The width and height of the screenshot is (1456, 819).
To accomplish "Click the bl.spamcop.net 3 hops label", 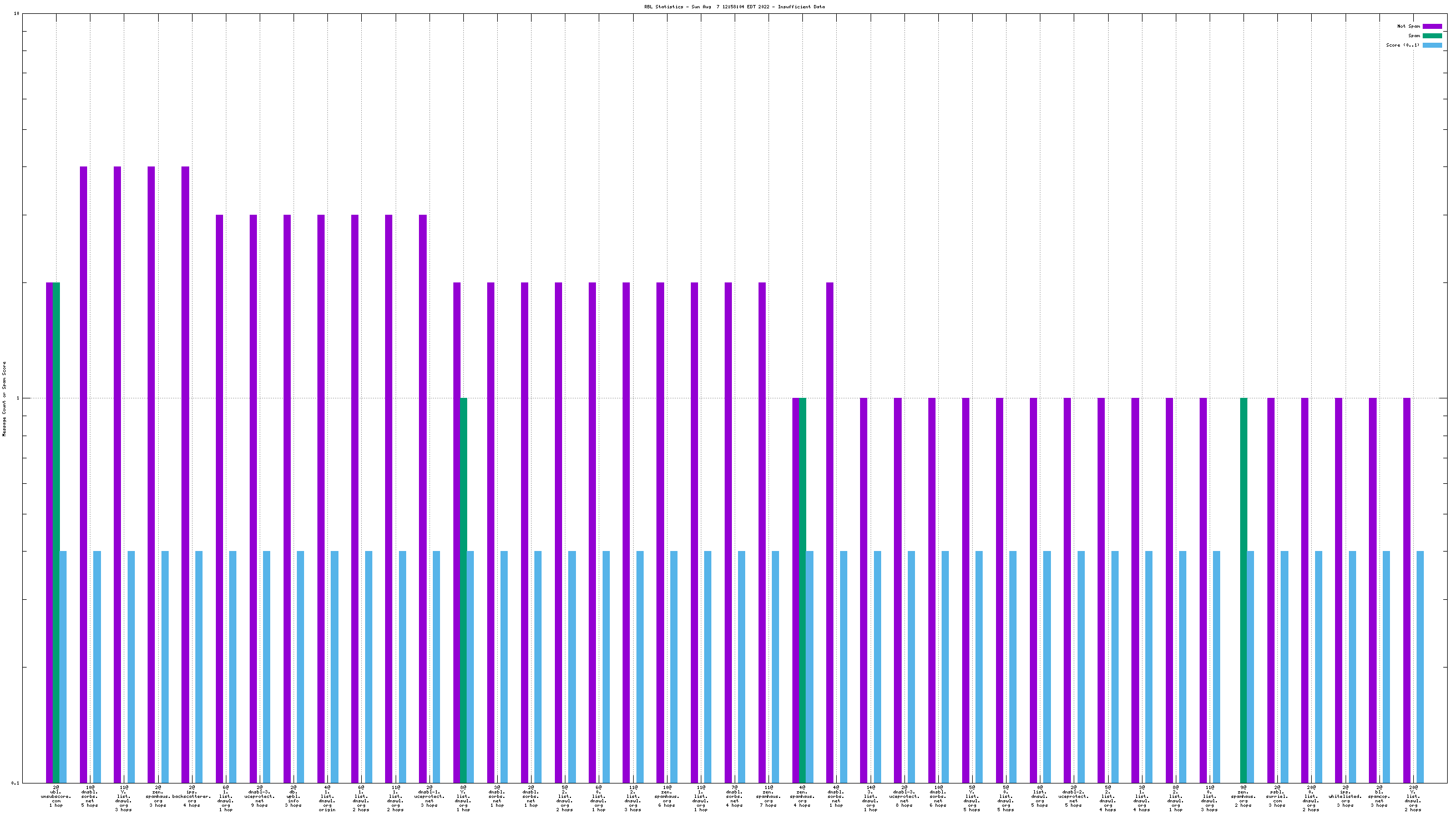I will 1379,796.
